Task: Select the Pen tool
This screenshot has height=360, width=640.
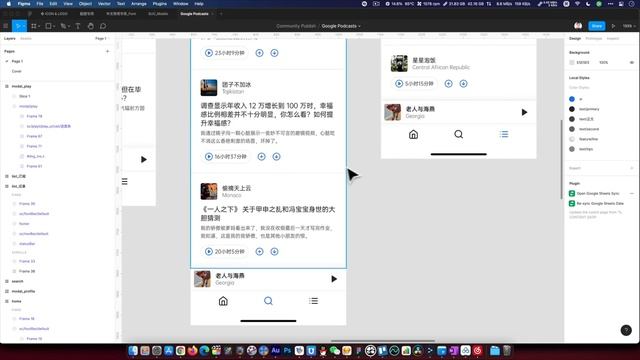Action: [x=62, y=26]
